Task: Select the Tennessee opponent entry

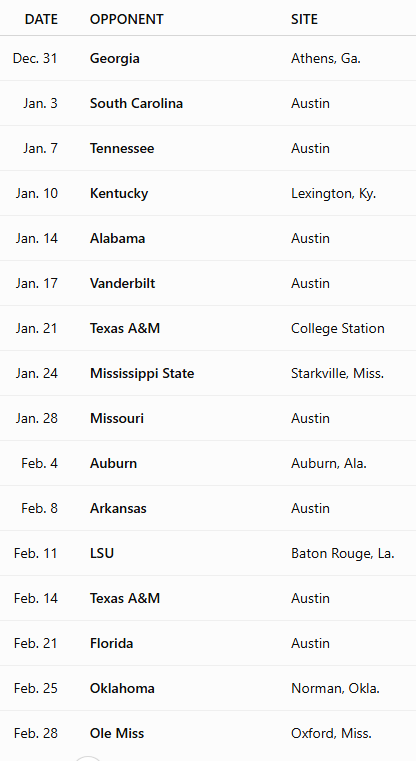Action: click(x=122, y=149)
